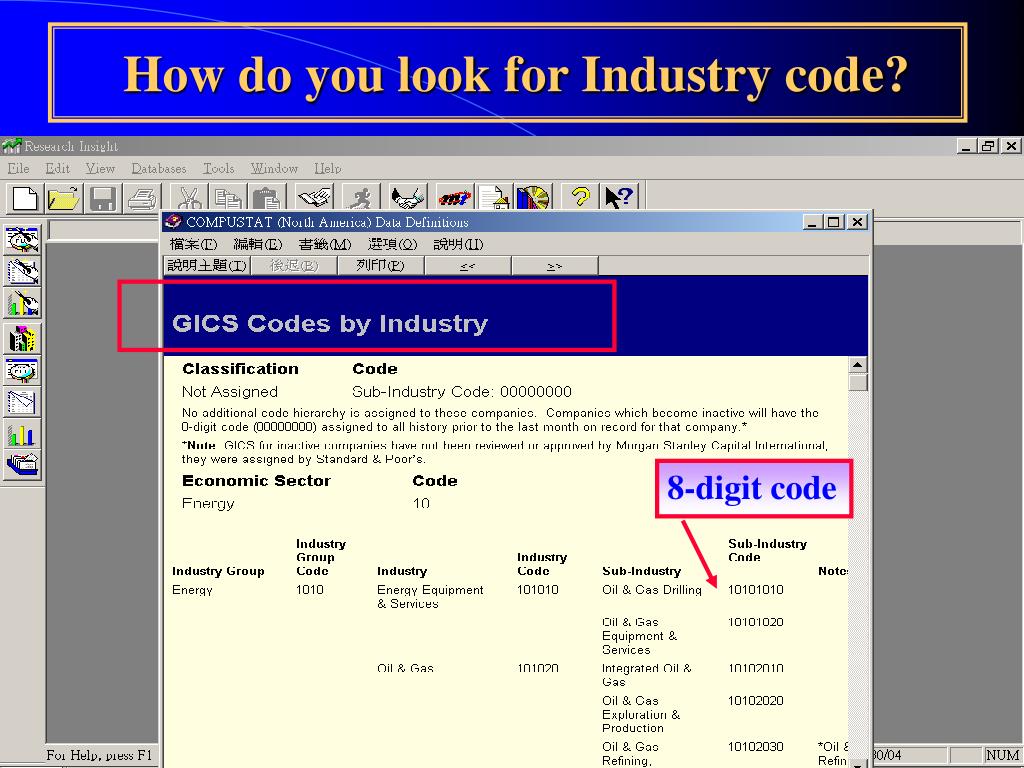Click the table report icon in sidebar

click(22, 402)
